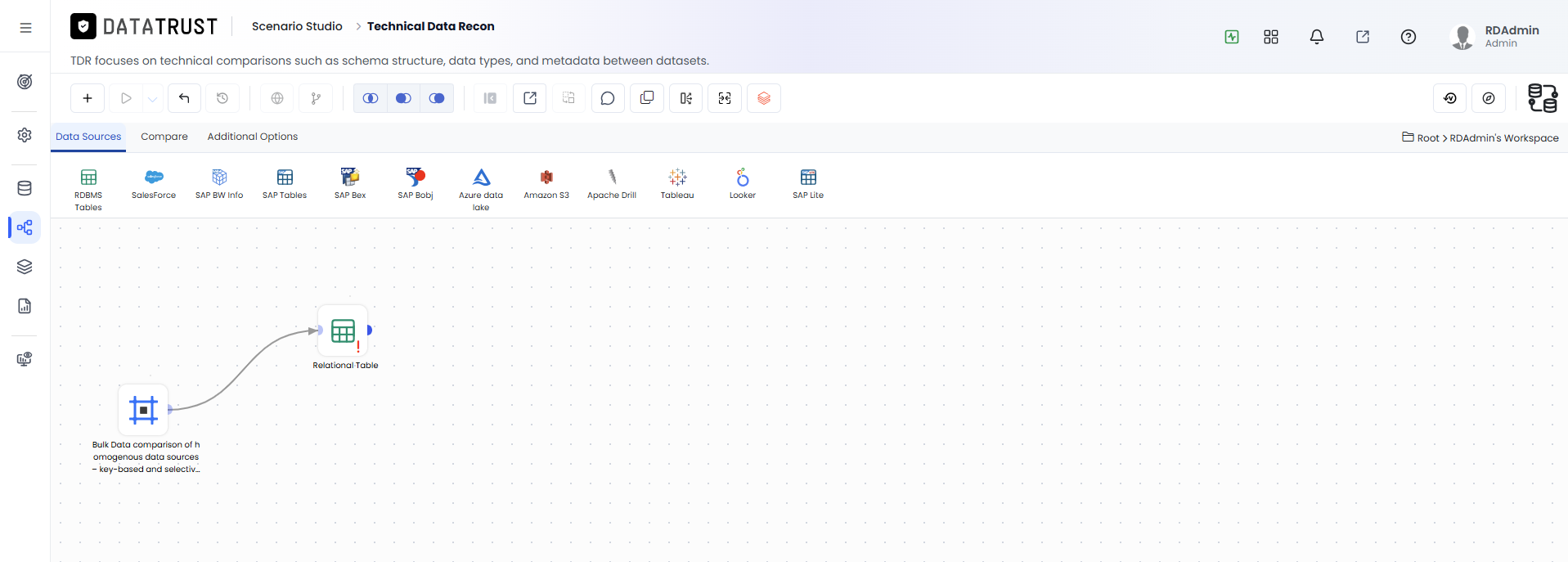
Task: Click the history clock button
Action: [222, 98]
